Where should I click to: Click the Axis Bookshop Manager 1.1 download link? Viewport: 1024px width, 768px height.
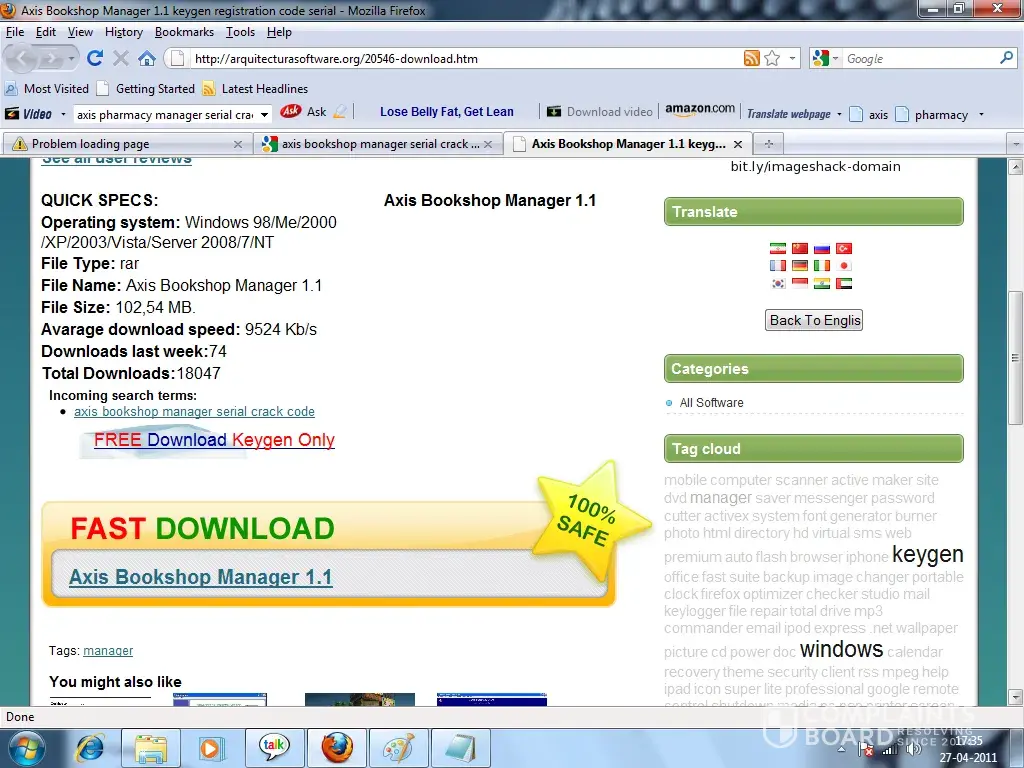(200, 577)
